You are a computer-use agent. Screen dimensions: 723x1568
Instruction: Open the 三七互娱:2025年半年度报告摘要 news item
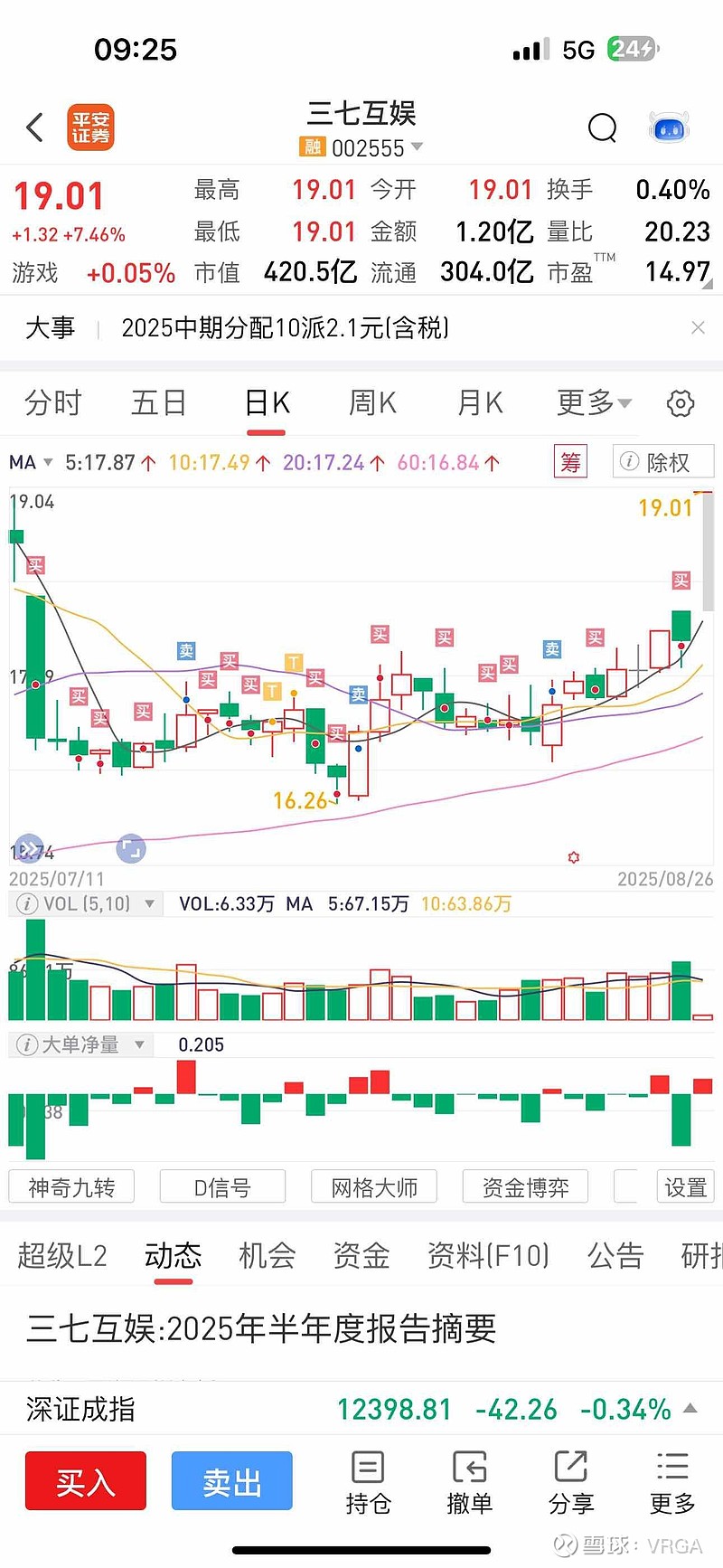(262, 1328)
